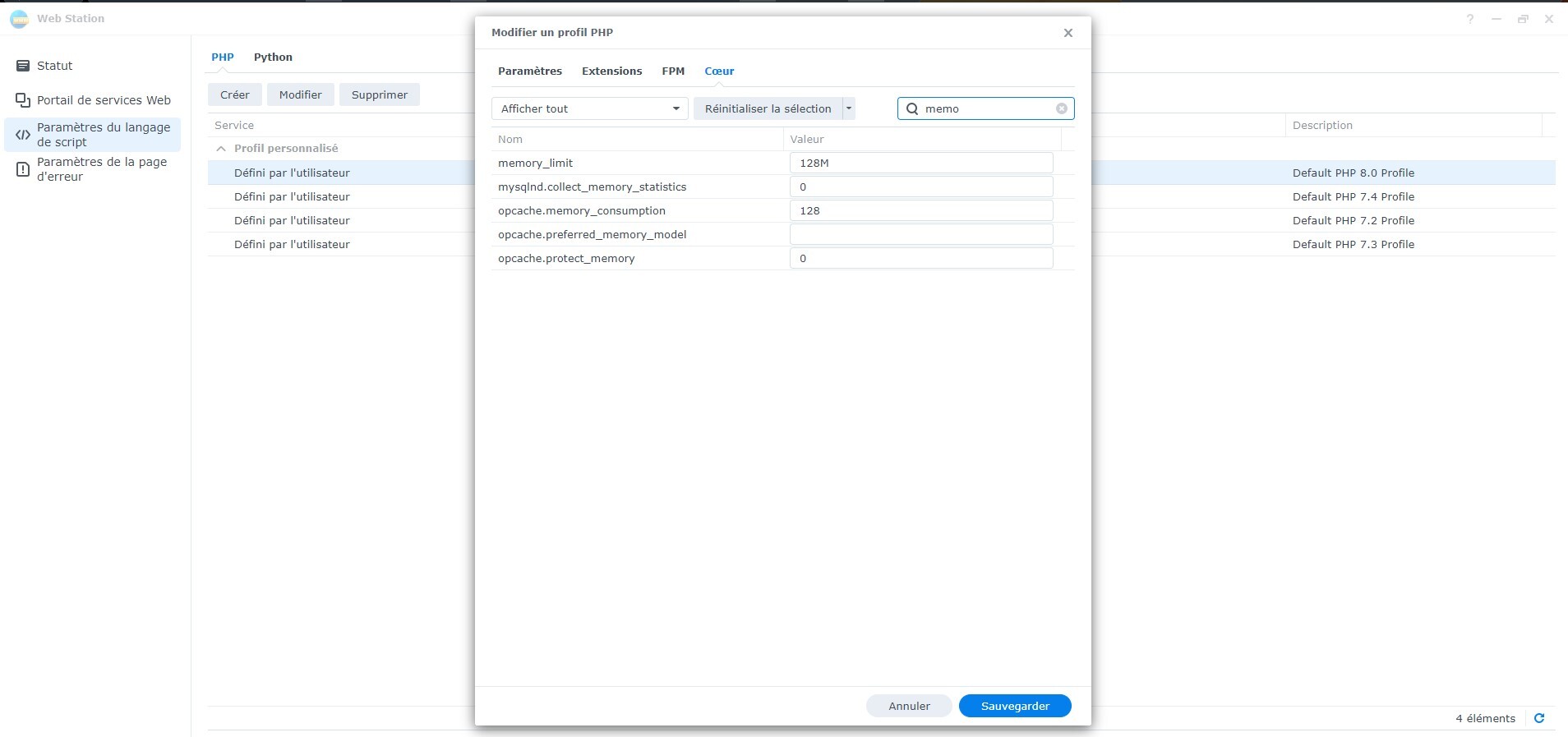Select the Default PHP 7.4 Profile row
This screenshot has width=1568, height=737.
pyautogui.click(x=1353, y=196)
